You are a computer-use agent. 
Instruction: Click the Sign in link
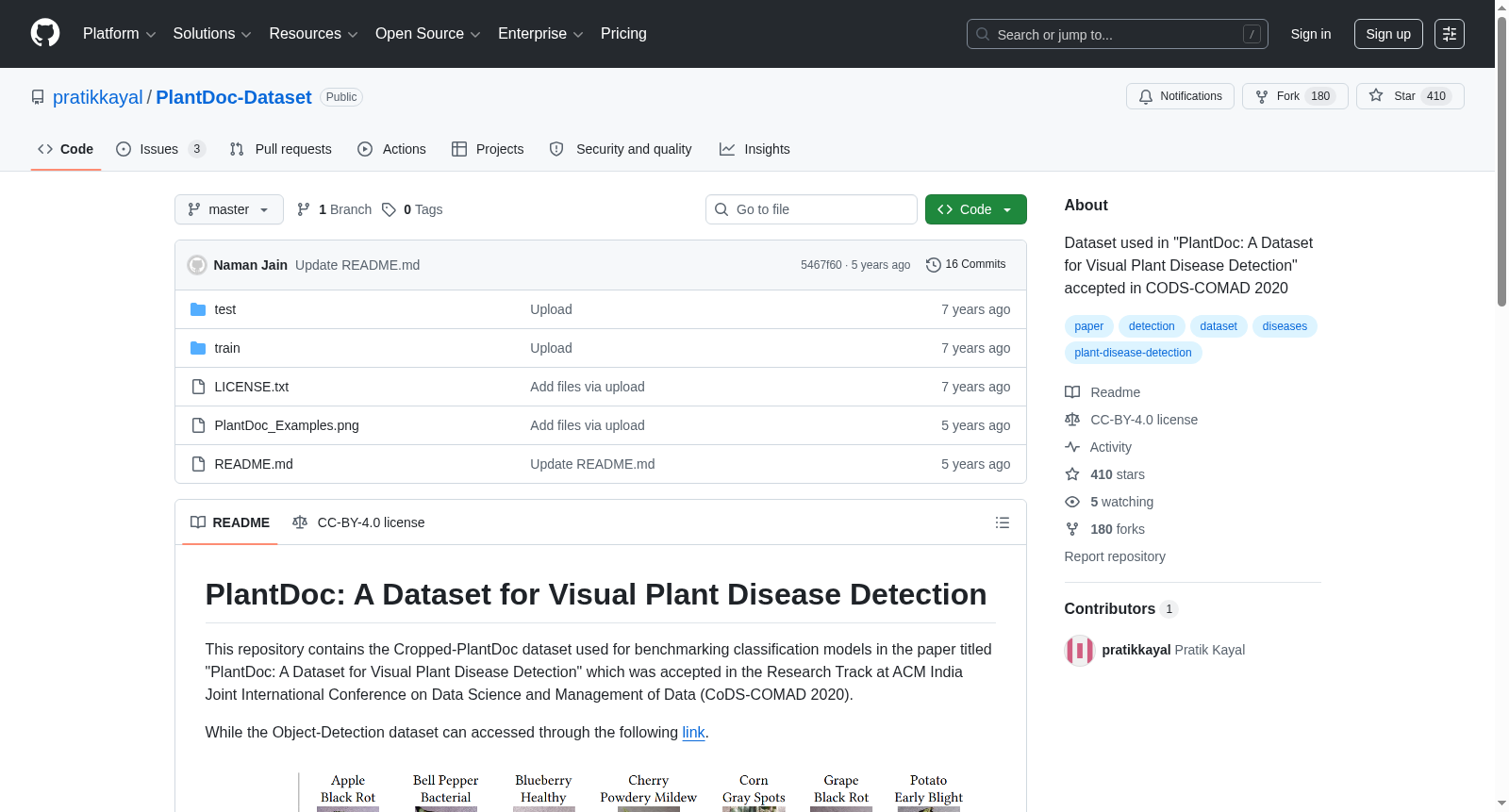pos(1311,34)
